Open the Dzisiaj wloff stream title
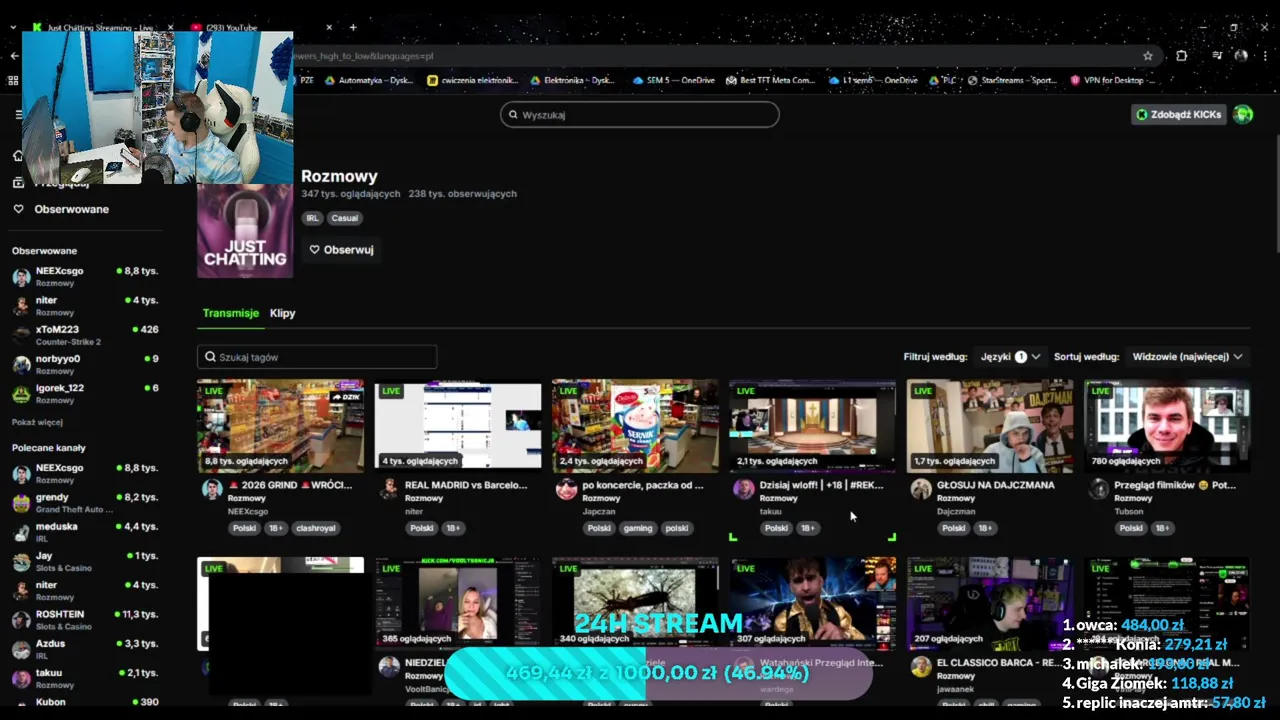The image size is (1280, 720). pyautogui.click(x=821, y=485)
